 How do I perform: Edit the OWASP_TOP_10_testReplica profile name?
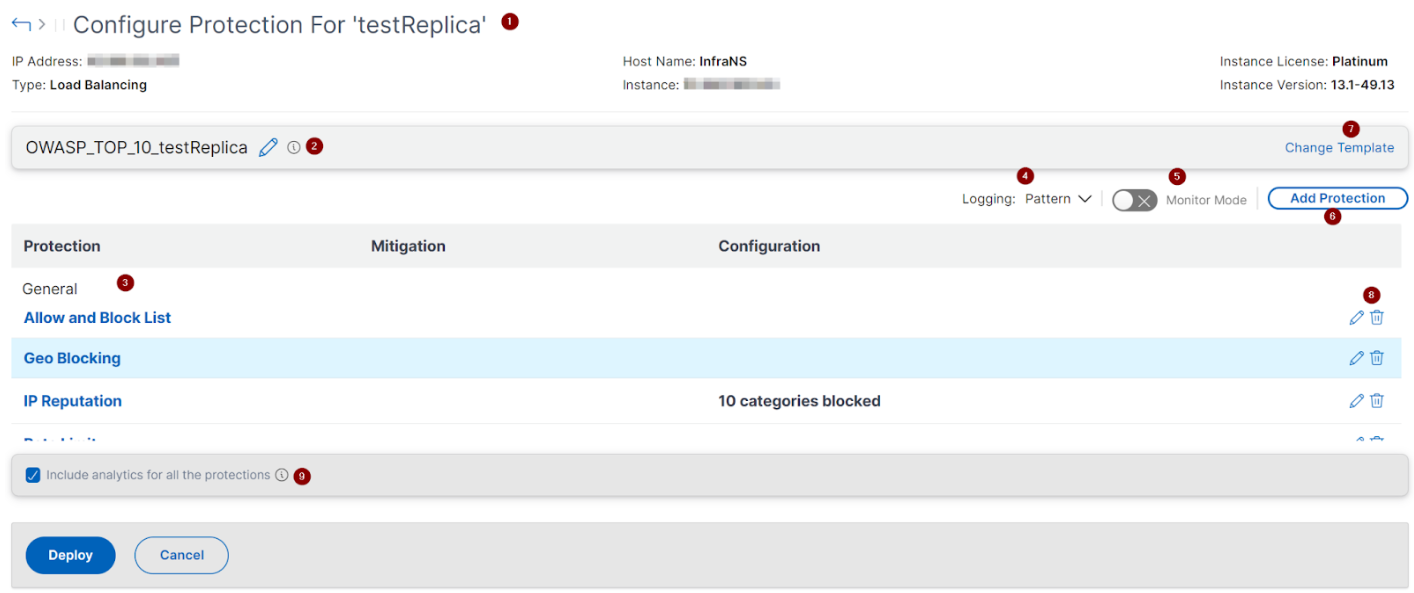point(268,147)
